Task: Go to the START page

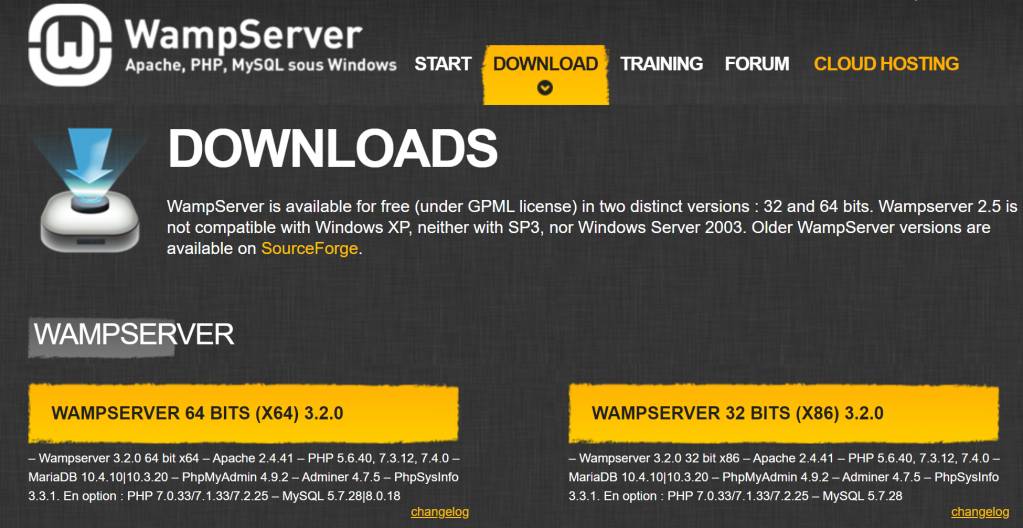Action: [443, 64]
